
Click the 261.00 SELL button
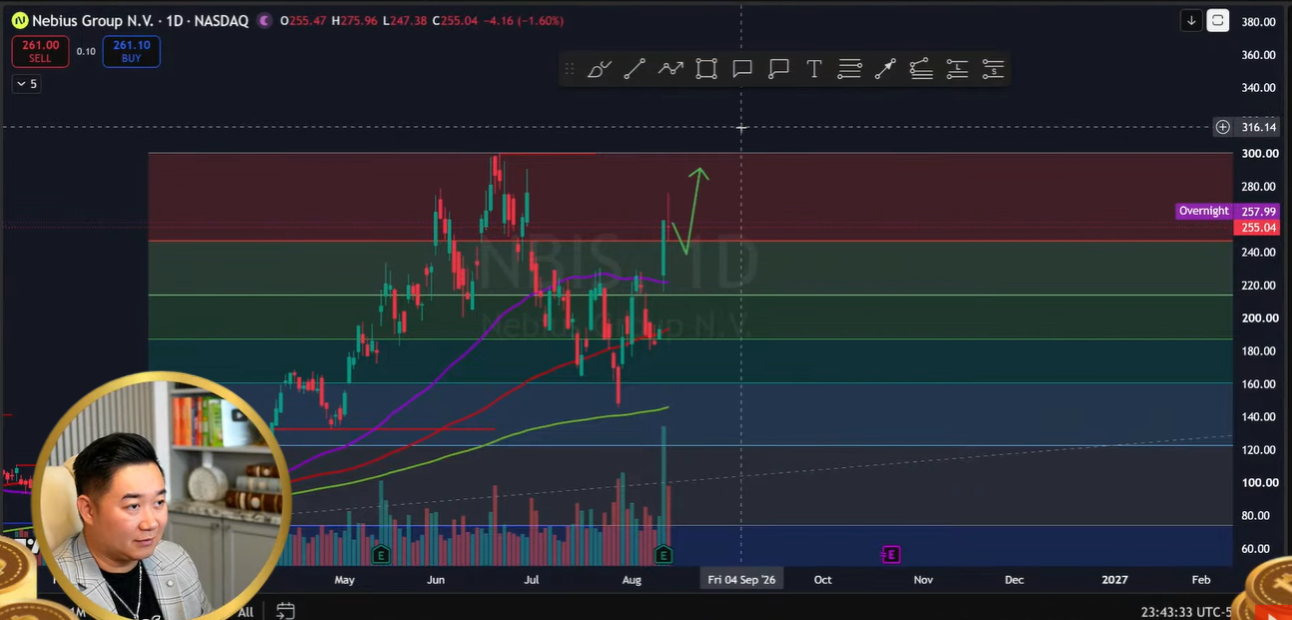(x=40, y=51)
